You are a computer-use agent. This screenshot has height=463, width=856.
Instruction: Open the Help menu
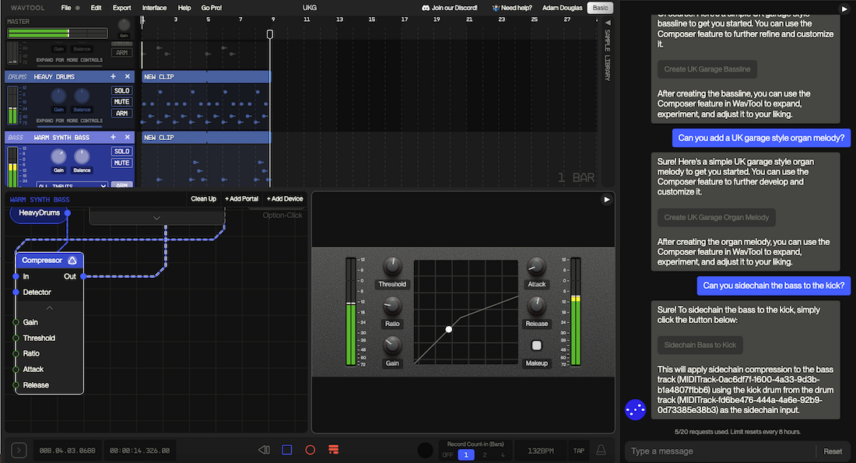point(185,8)
